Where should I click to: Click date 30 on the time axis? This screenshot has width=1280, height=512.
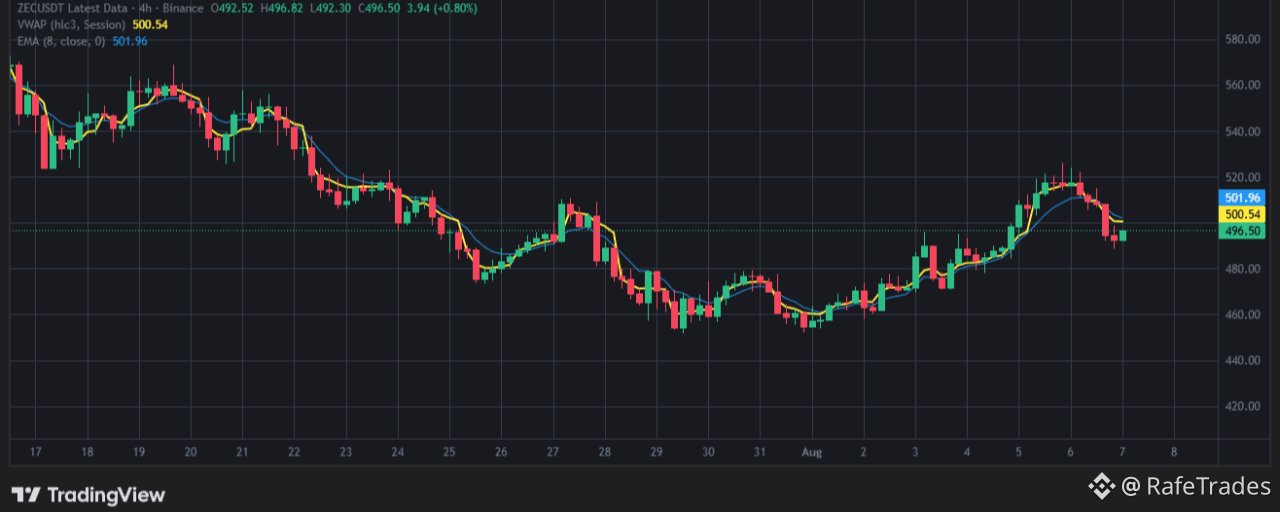708,451
